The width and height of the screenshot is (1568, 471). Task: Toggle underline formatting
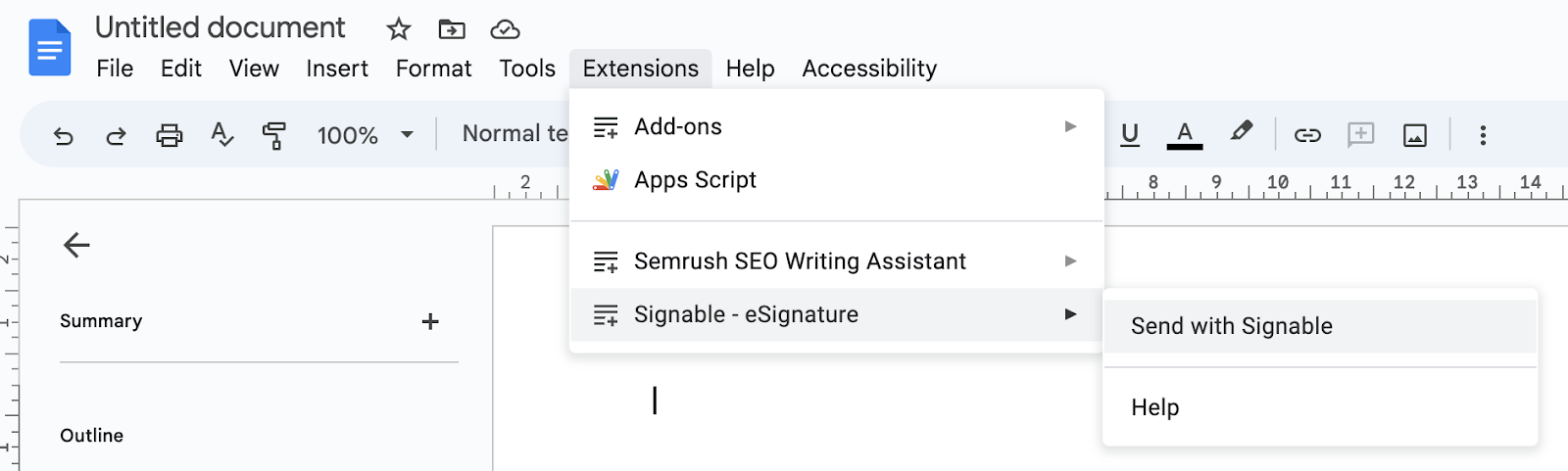point(1129,134)
